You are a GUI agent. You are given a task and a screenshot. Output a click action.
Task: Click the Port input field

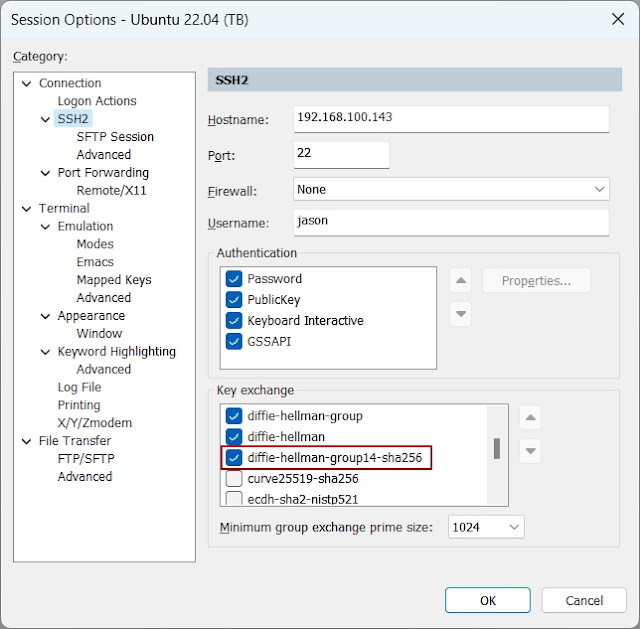[x=341, y=155]
